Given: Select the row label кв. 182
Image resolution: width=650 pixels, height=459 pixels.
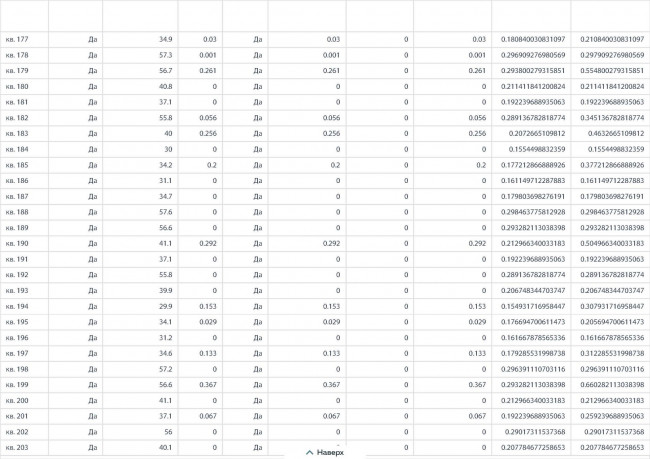Looking at the screenshot, I should pos(17,118).
